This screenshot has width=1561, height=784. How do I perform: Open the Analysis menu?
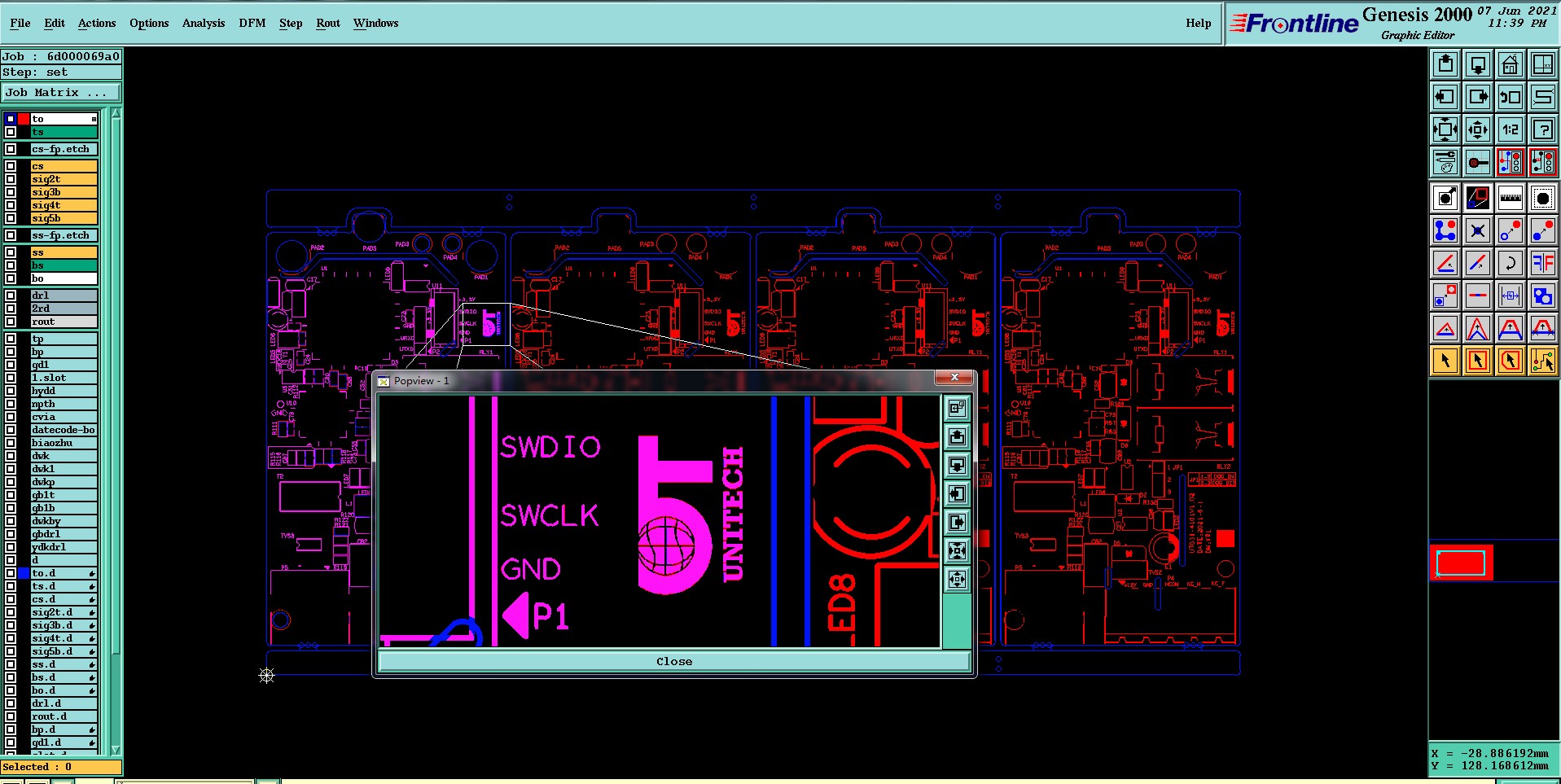(x=204, y=23)
